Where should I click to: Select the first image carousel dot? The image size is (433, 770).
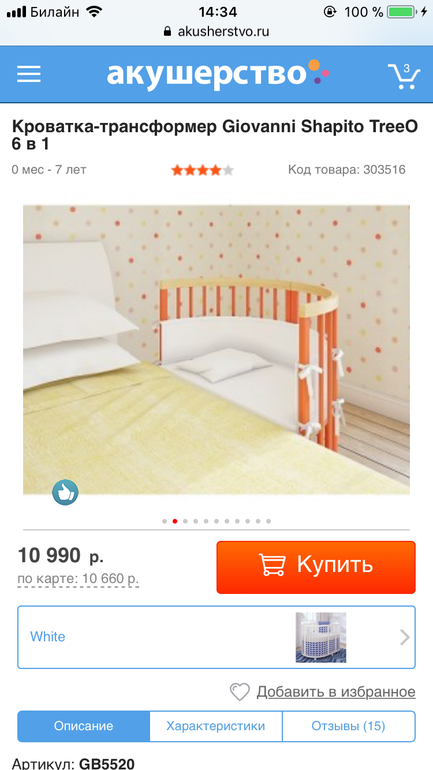point(164,521)
